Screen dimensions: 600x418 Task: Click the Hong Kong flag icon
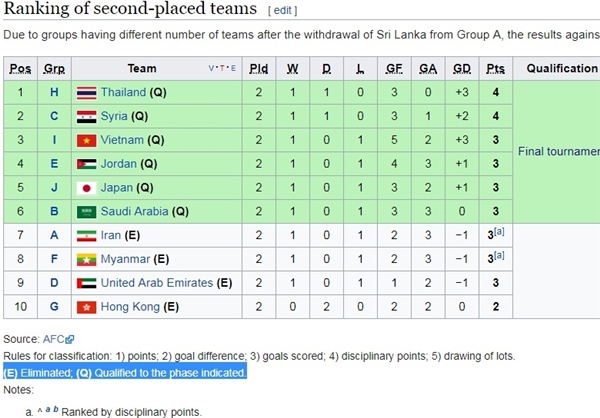coord(86,307)
